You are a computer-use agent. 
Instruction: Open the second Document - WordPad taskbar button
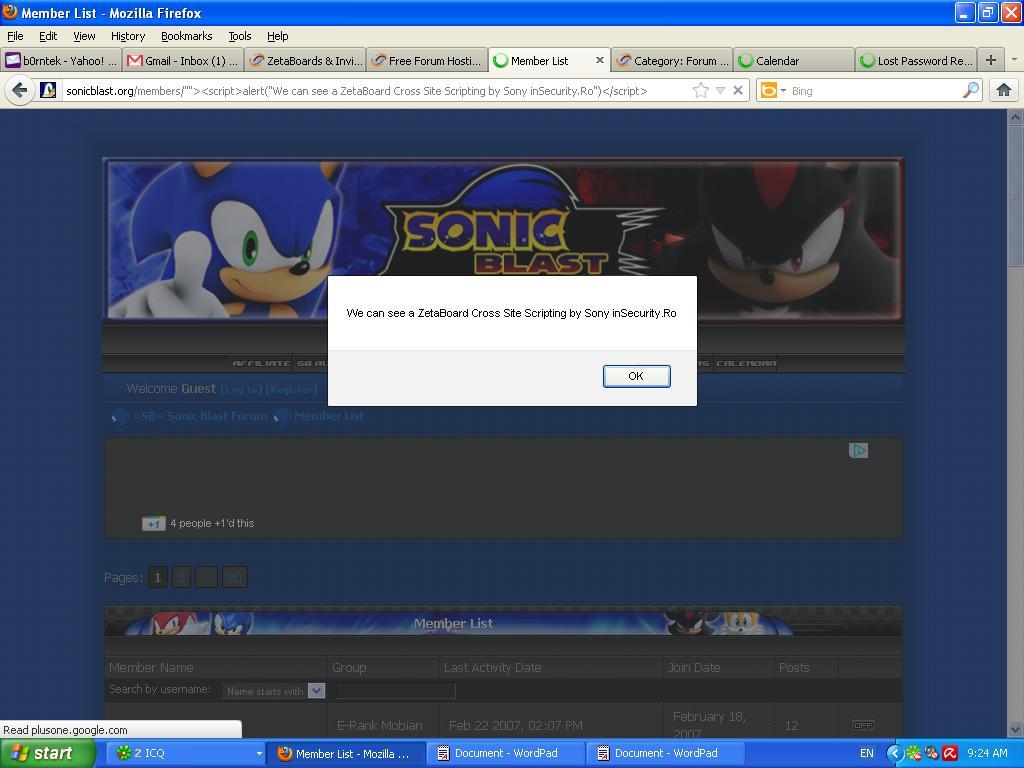pos(666,753)
